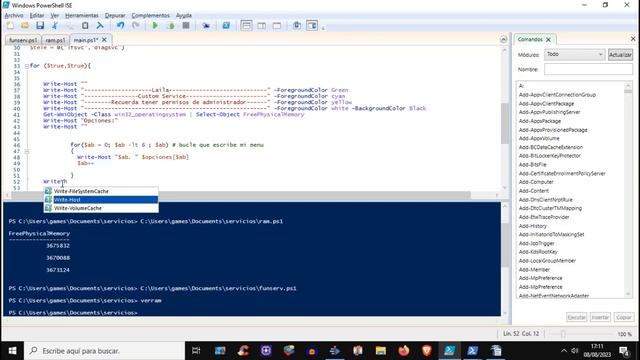The image size is (640, 360).
Task: Open the Windows Start menu
Action: point(12,351)
